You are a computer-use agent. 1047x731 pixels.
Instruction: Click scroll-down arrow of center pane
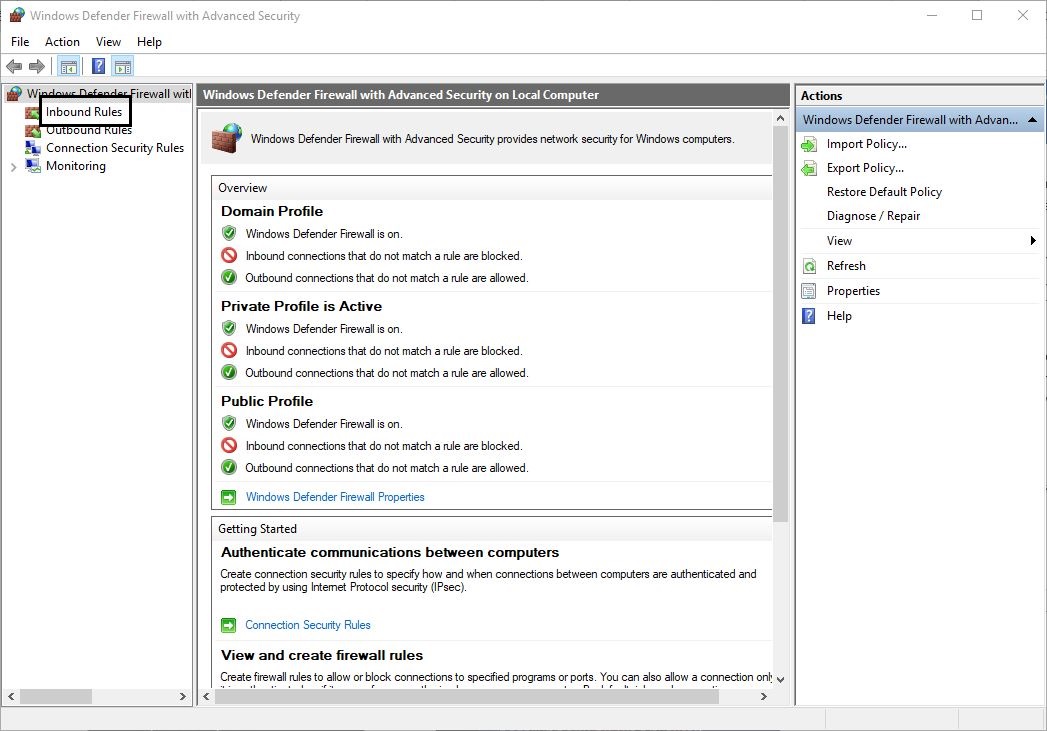[x=780, y=680]
